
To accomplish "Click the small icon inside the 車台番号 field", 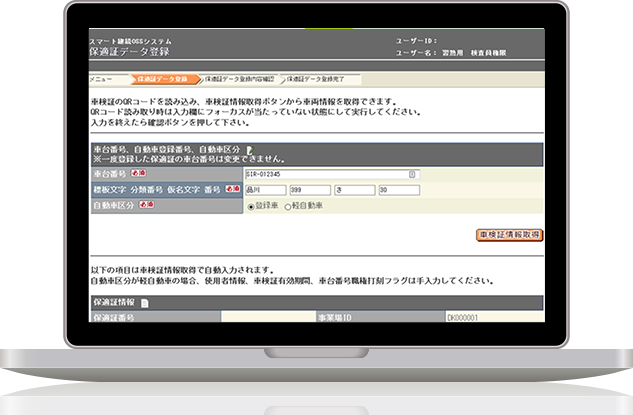I will point(412,174).
